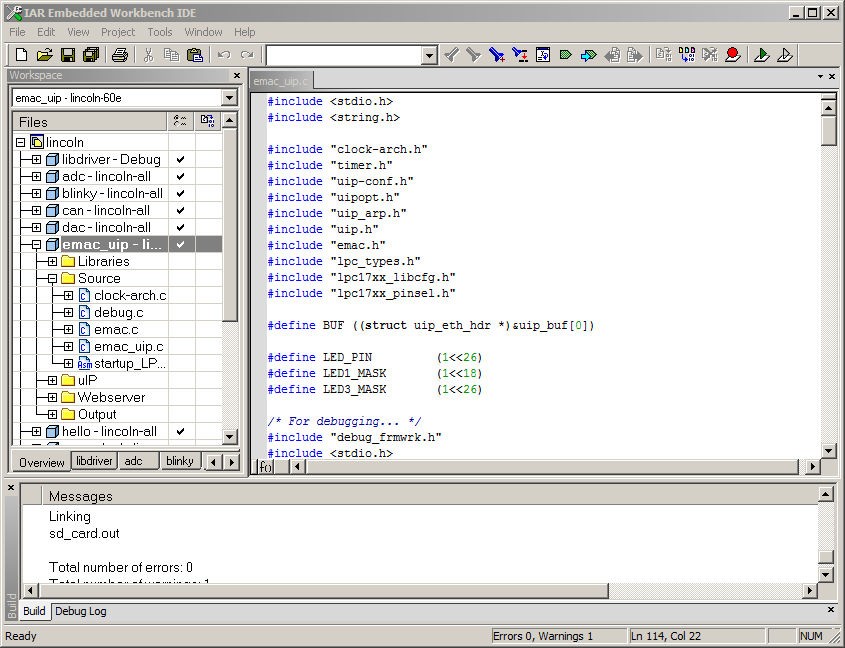Click the New document toolbar icon
Screen dimensions: 845x648
20,55
